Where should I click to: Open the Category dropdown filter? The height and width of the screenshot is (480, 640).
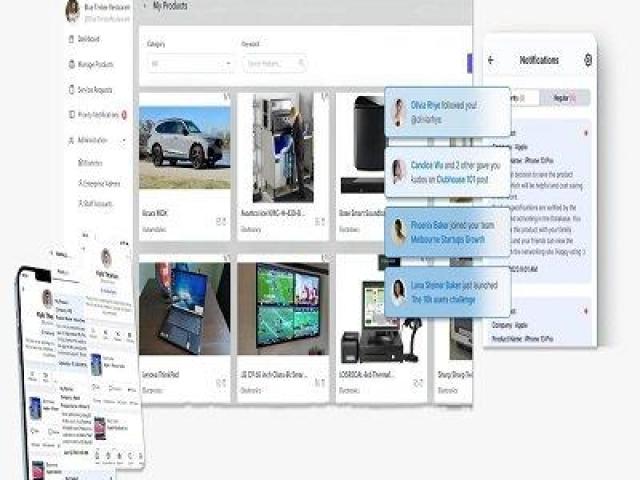click(x=190, y=63)
